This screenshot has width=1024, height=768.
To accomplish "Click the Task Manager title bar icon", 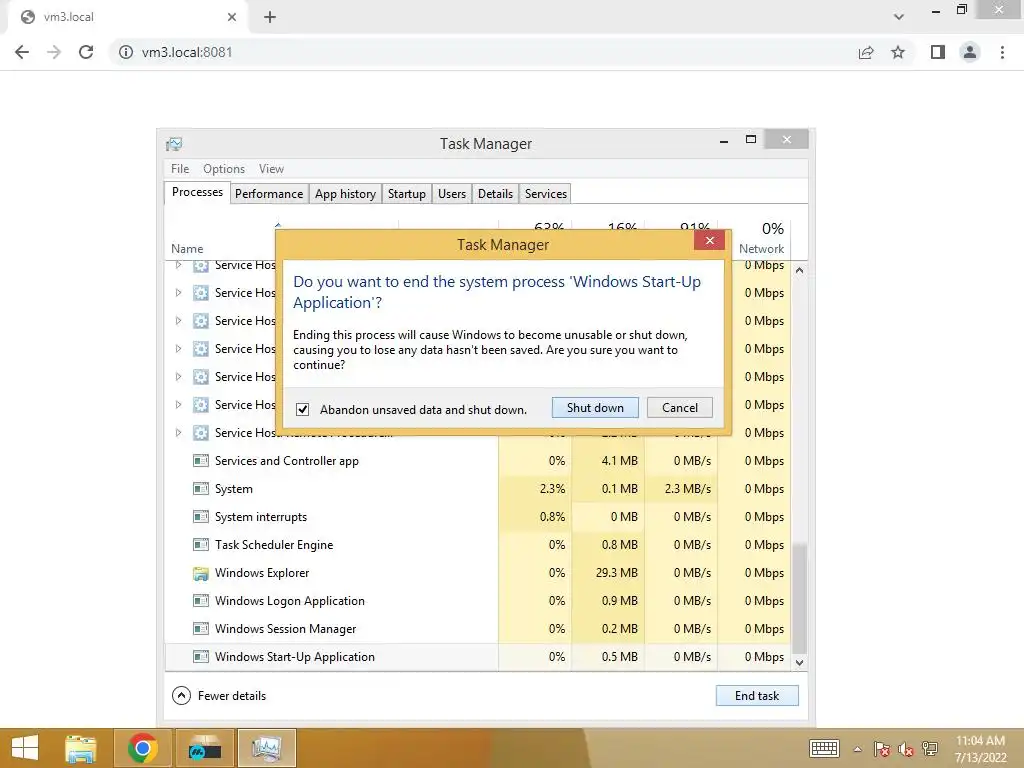I will pos(174,144).
